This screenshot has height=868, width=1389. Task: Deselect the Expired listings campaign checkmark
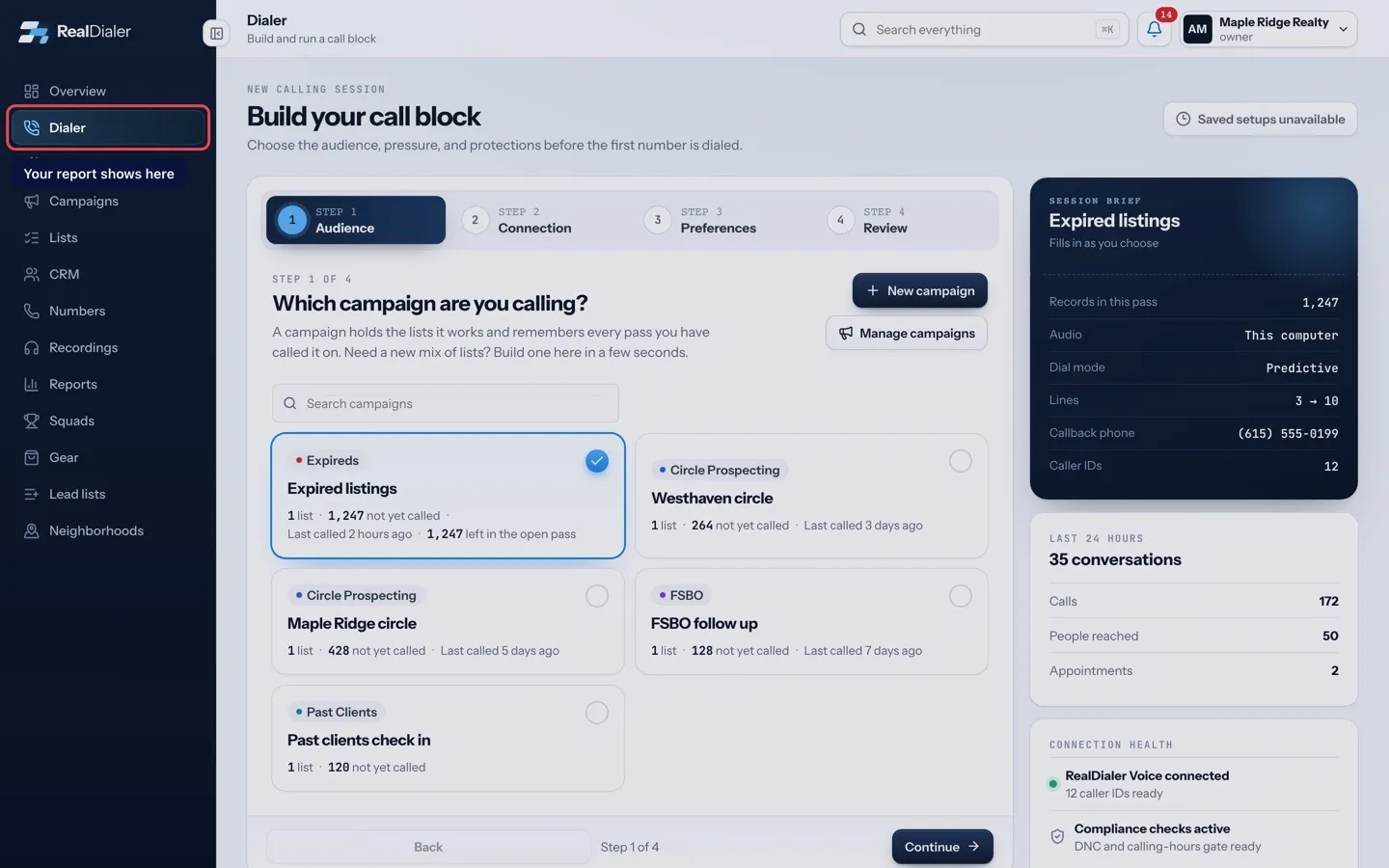(x=597, y=461)
